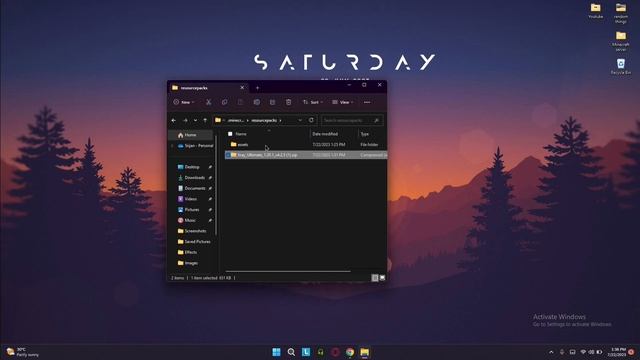Open Downloads in the navigation pane
640x360 pixels.
pyautogui.click(x=194, y=178)
